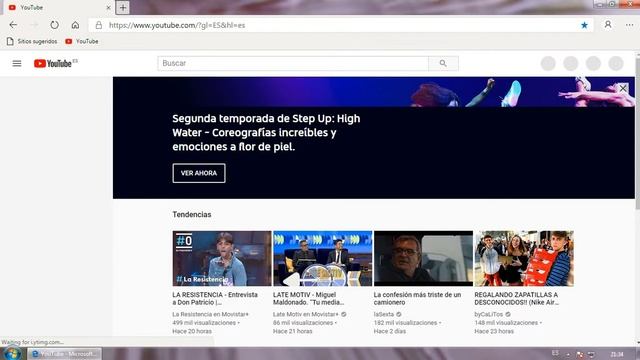Visit La Resistencia en Movistar+ channel
Screen dimensions: 640x360
(211, 314)
